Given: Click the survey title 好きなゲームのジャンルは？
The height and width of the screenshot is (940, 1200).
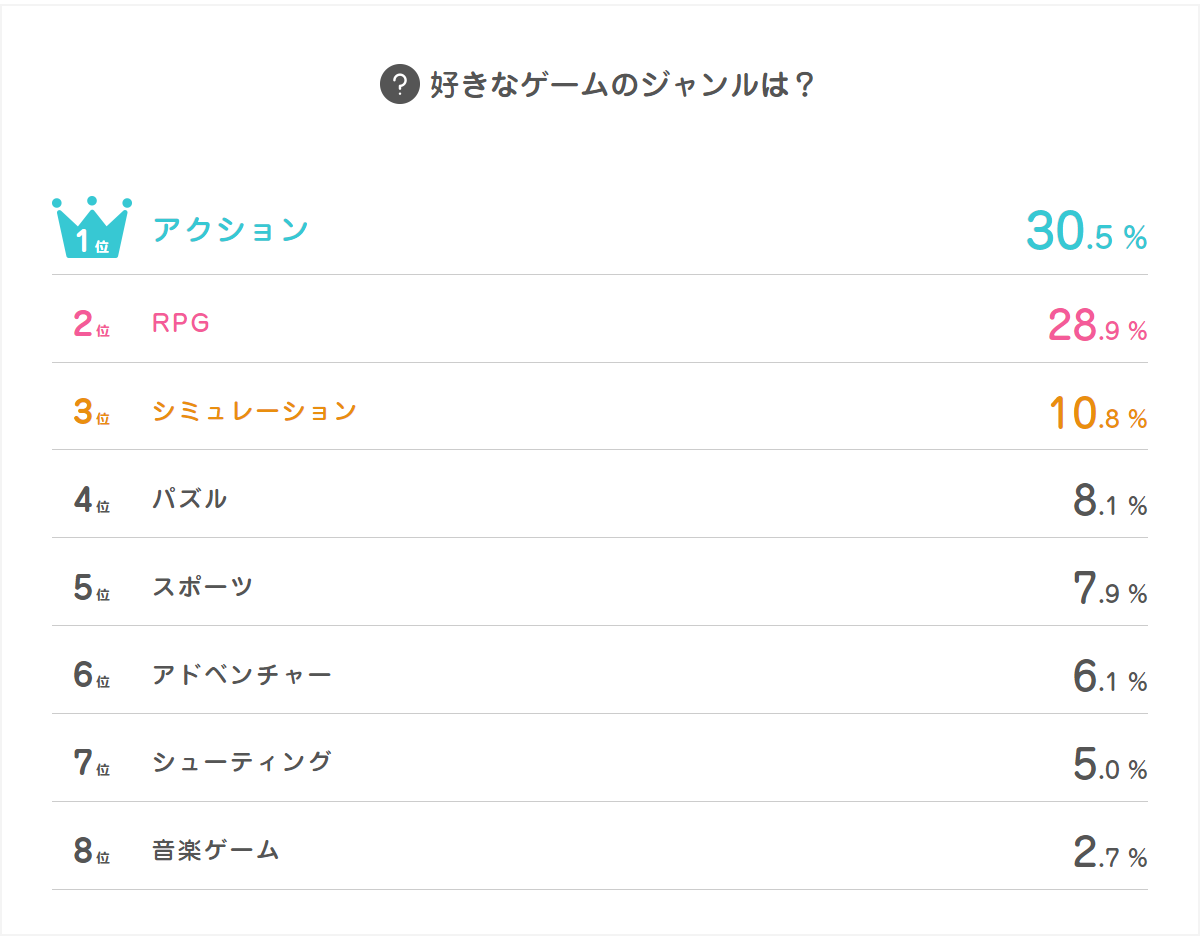Looking at the screenshot, I should pos(622,84).
